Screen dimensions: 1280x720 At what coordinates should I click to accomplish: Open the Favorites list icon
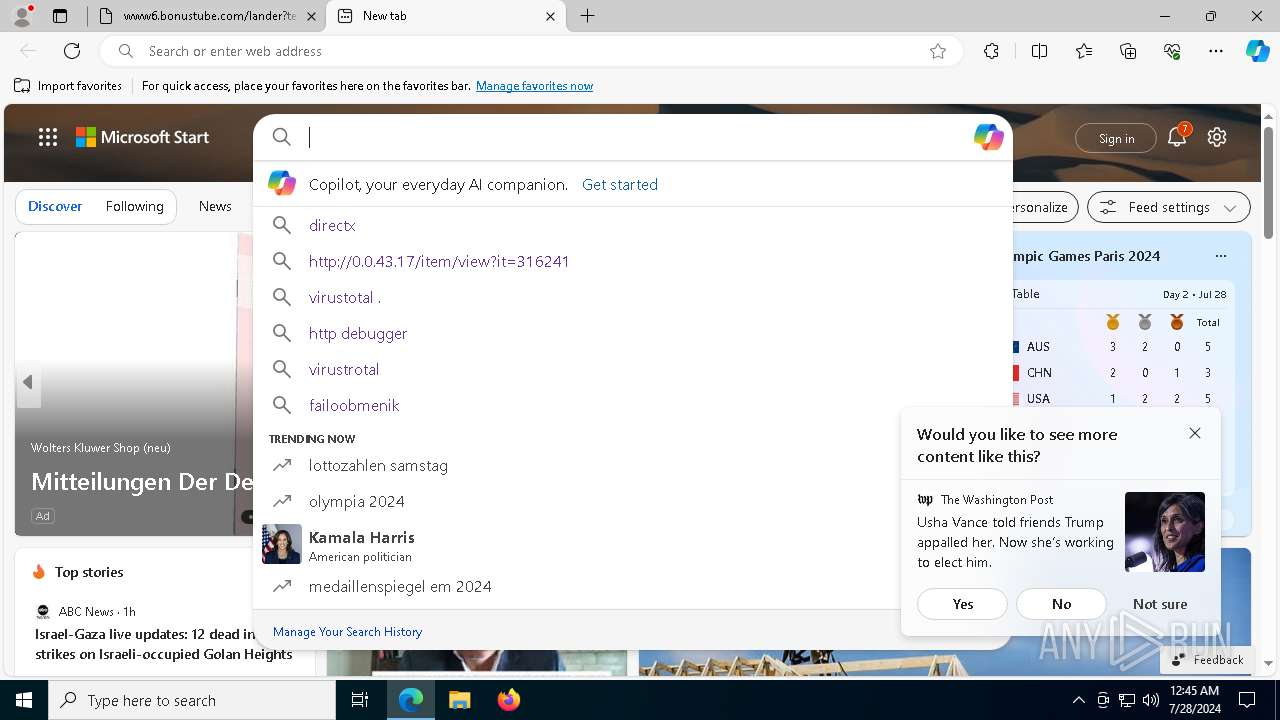[x=1084, y=51]
